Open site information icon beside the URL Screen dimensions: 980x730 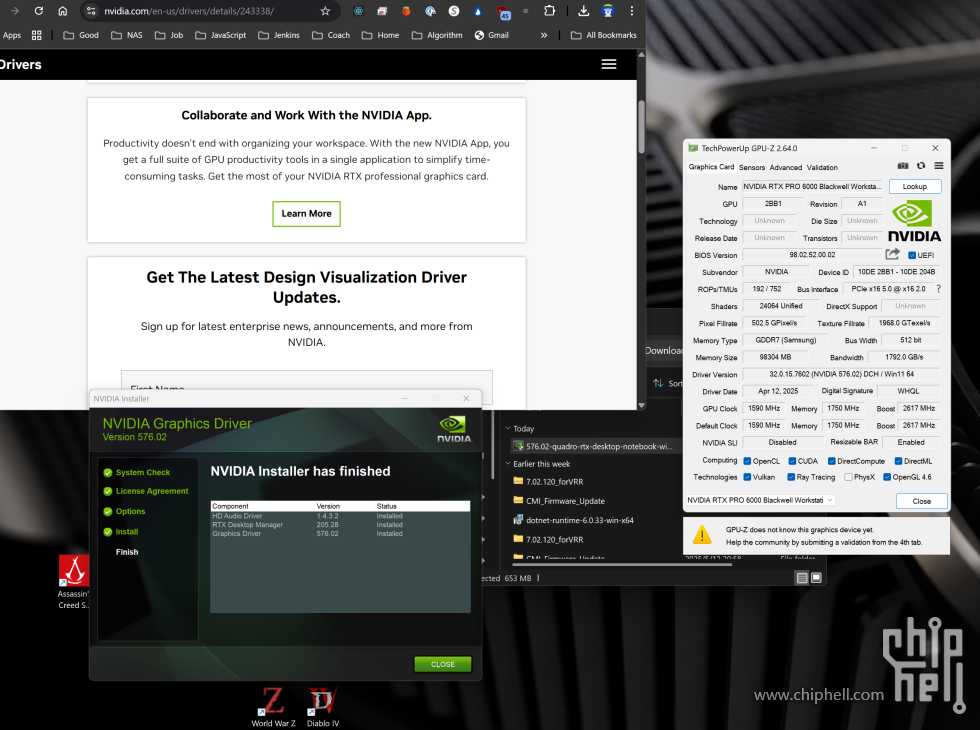click(91, 11)
